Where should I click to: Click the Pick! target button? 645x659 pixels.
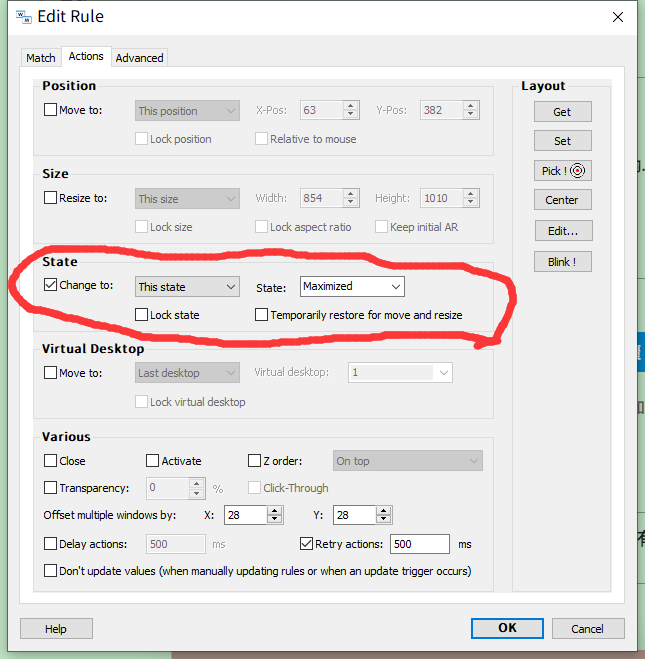561,171
